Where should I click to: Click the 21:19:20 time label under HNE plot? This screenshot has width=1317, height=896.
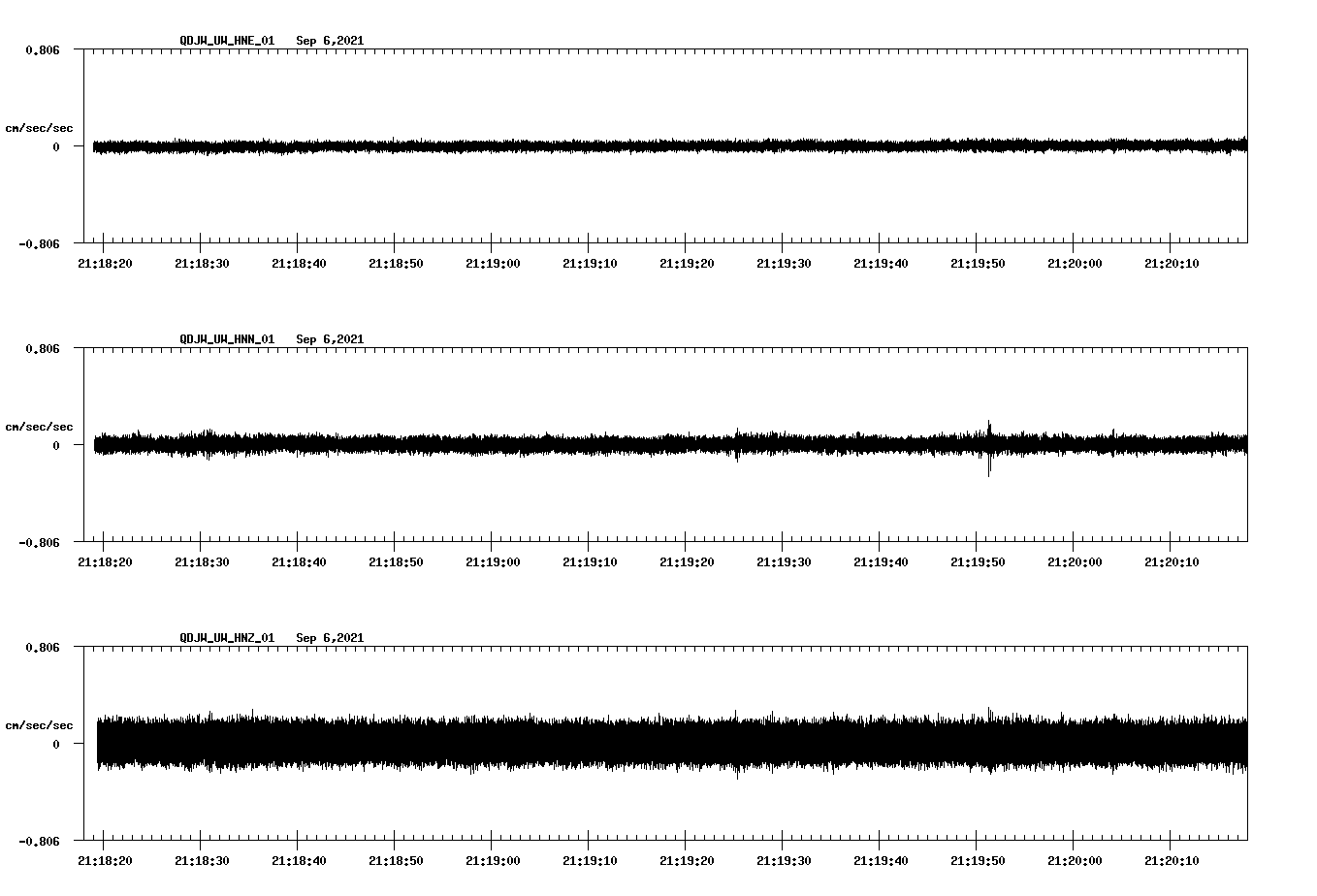point(687,264)
